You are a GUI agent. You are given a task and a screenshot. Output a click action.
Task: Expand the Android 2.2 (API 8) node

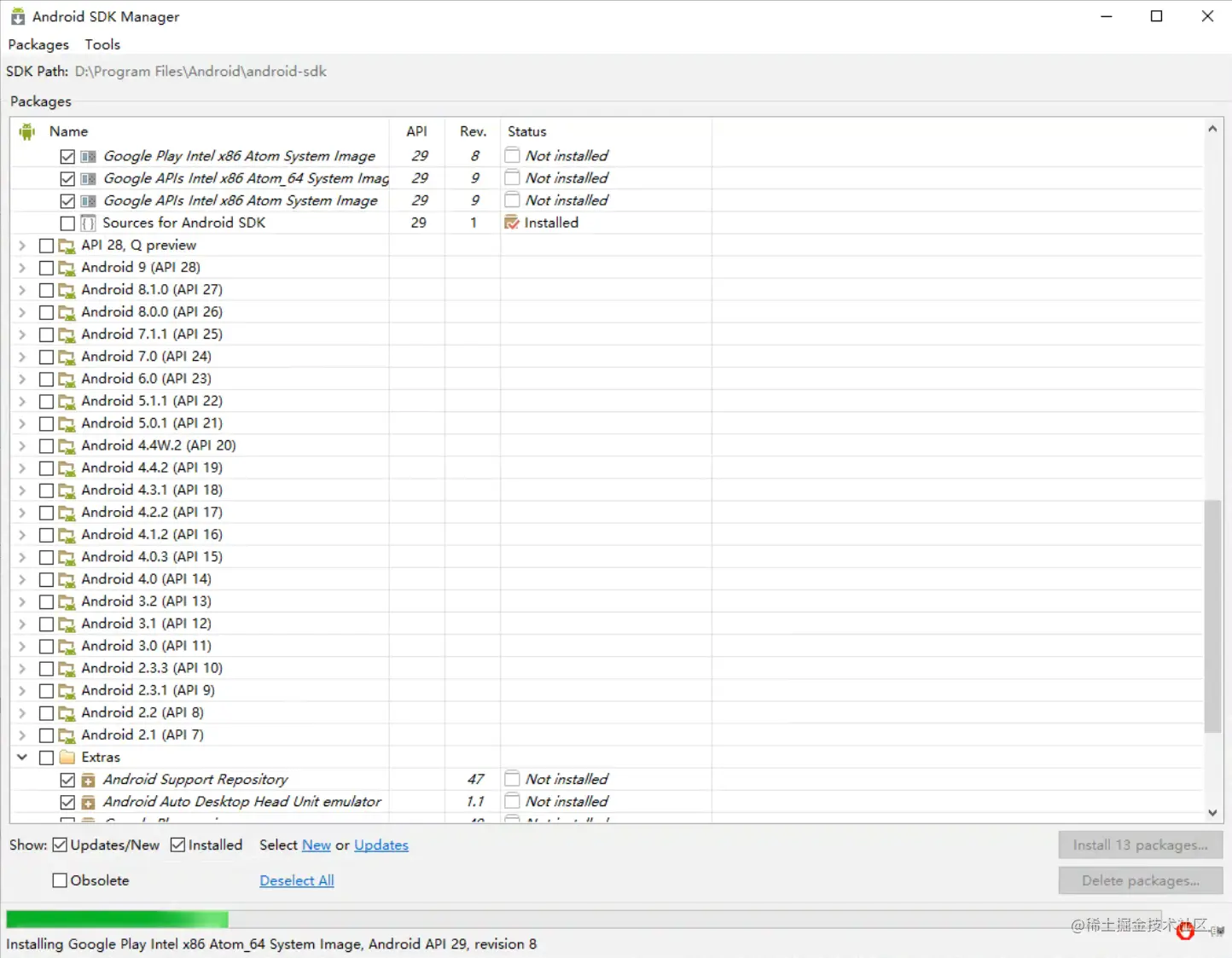coord(22,713)
